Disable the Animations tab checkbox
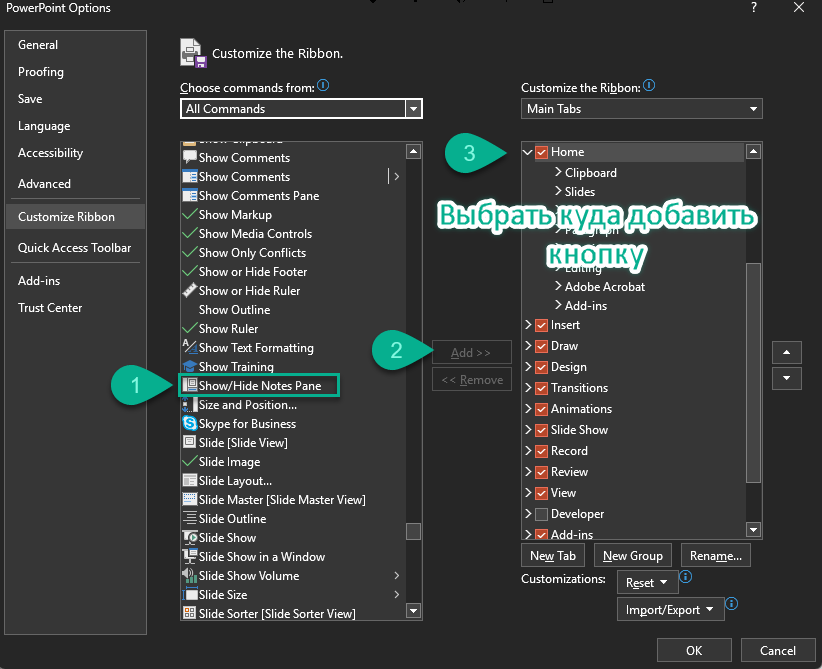This screenshot has width=822, height=669. [542, 409]
